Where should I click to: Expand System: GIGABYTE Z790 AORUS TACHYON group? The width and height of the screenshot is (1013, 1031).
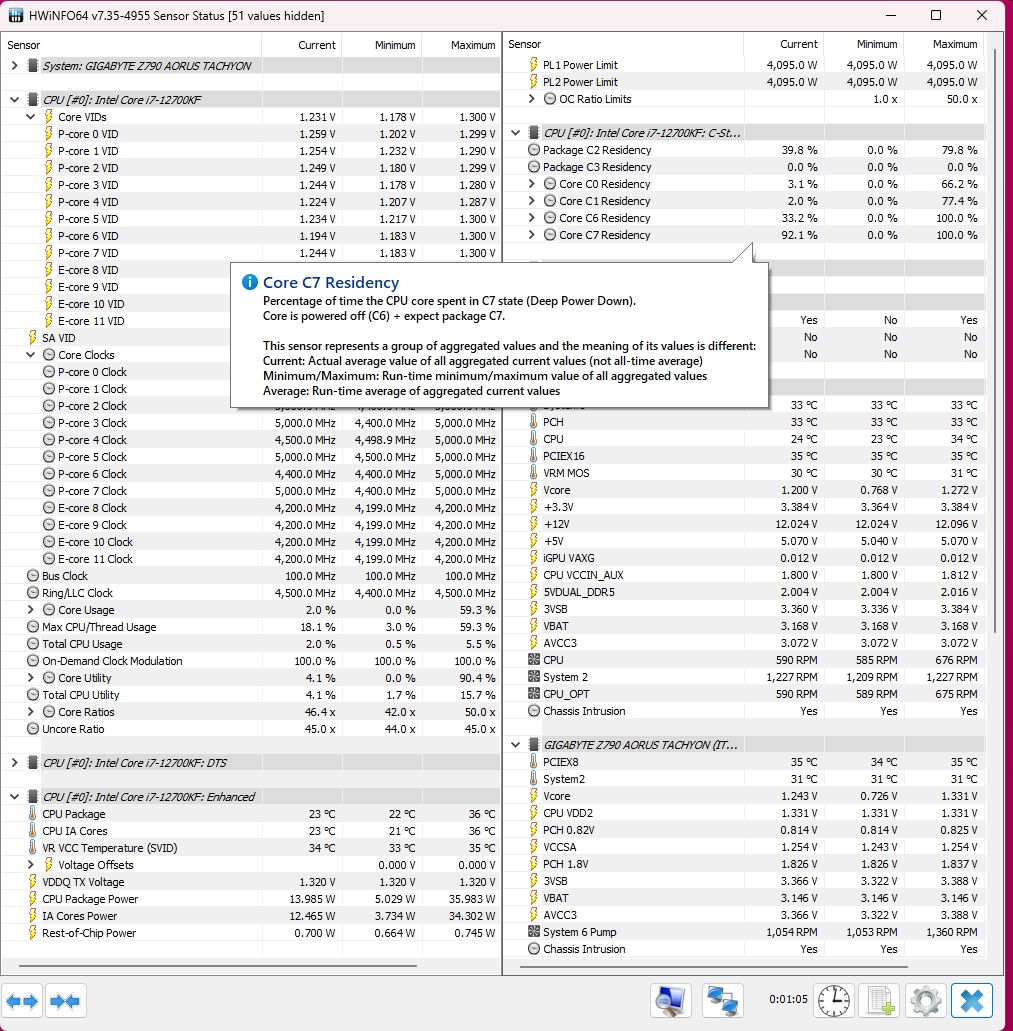click(x=14, y=66)
